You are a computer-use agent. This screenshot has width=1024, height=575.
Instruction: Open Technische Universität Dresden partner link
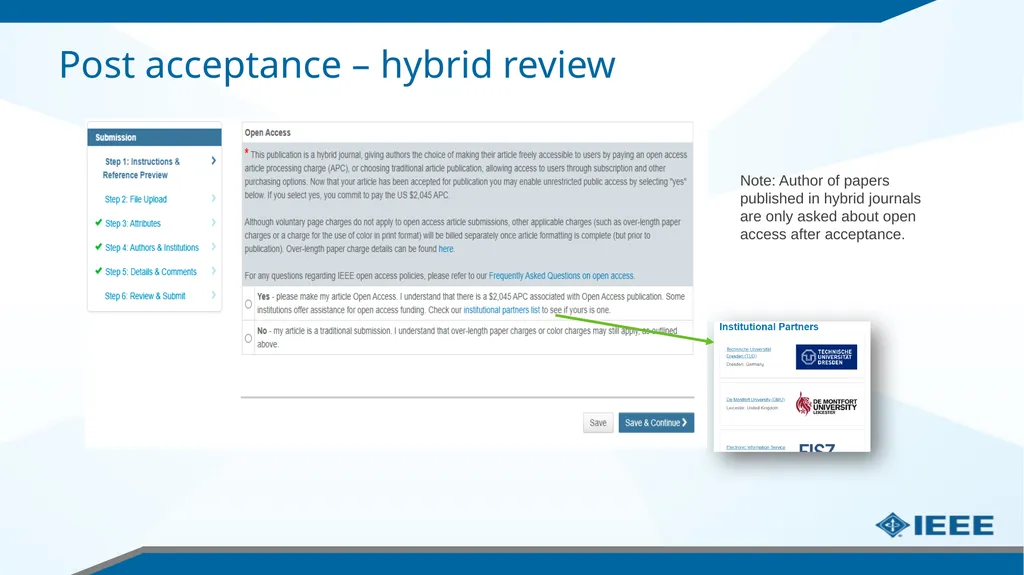(748, 353)
